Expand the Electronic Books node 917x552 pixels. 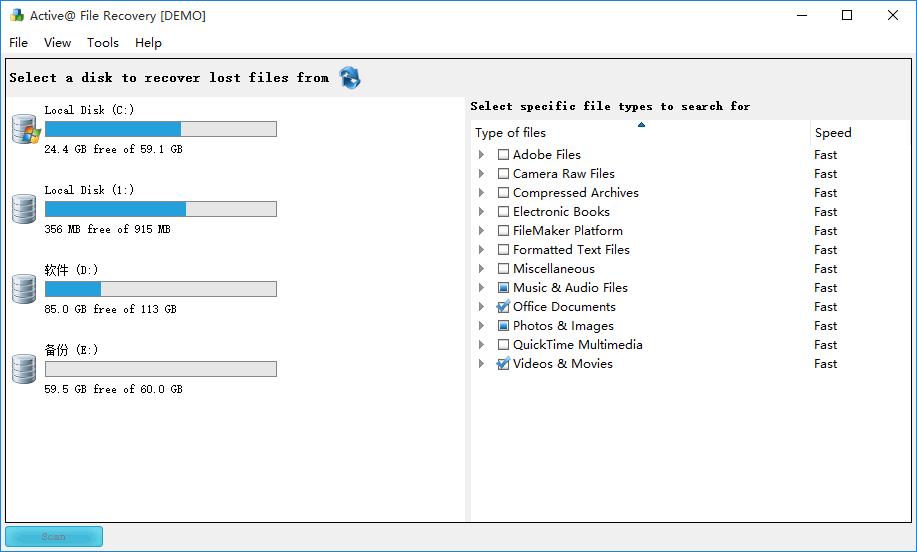pos(481,212)
